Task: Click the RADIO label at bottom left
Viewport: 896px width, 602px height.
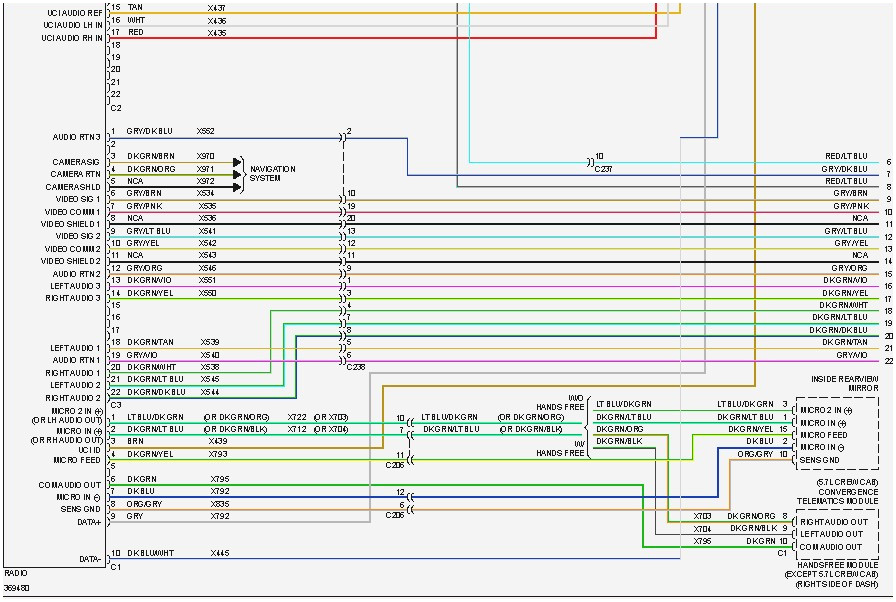Action: pyautogui.click(x=15, y=573)
